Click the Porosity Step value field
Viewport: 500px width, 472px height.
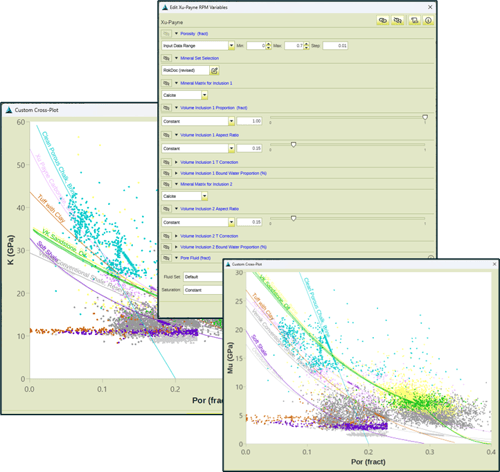335,46
